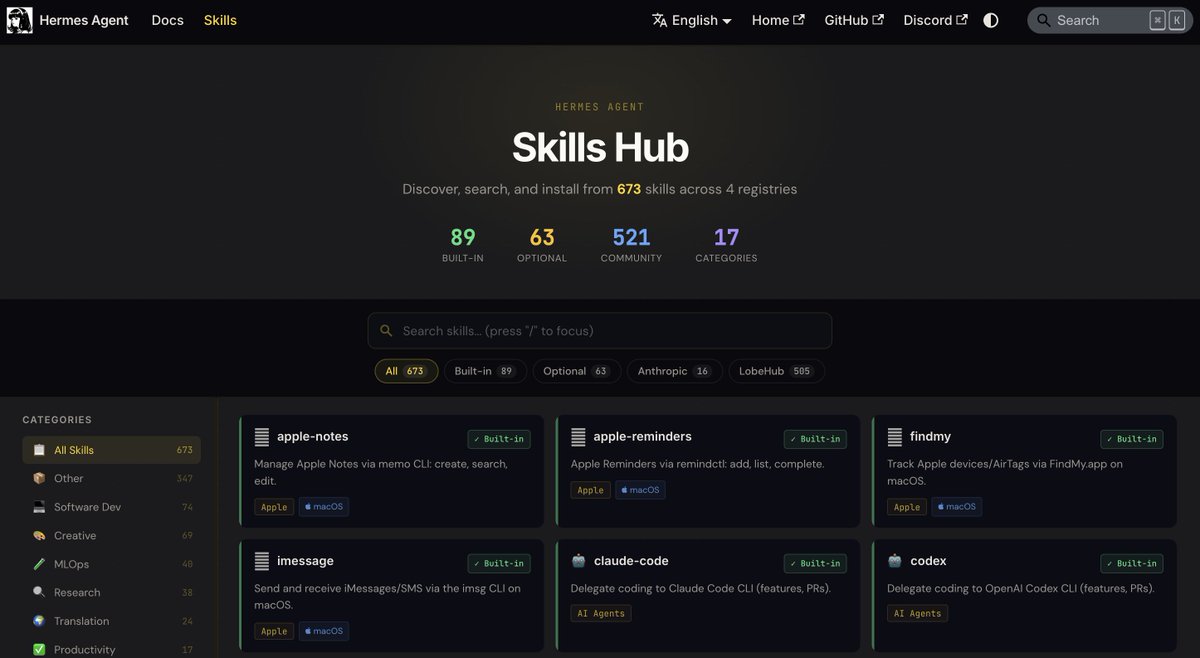Click the Hermes Agent logo image
Screen dimensions: 1200x658
coord(20,20)
